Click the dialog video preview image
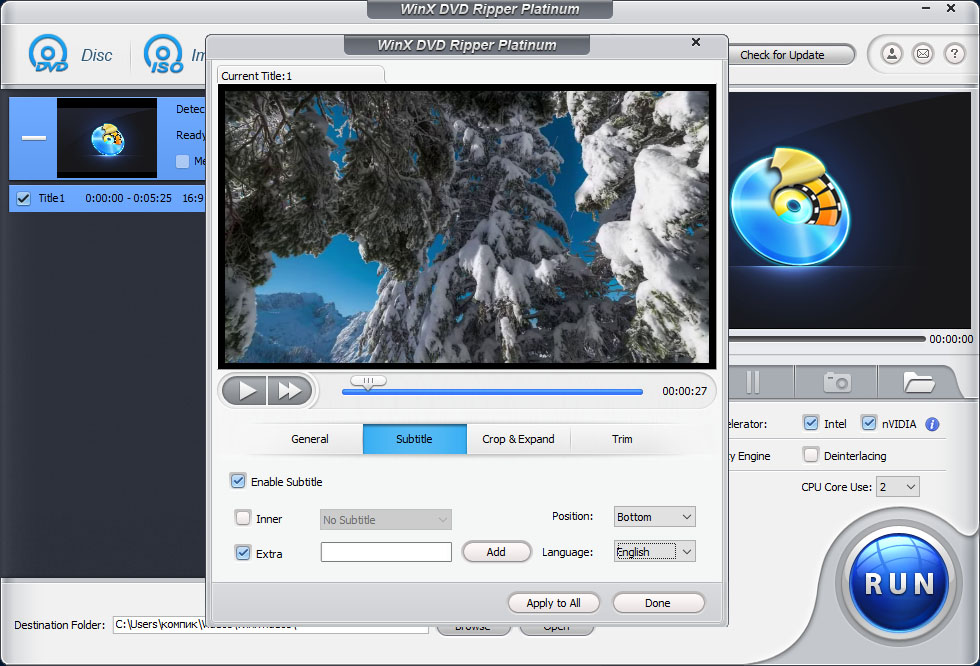The image size is (980, 666). coord(467,226)
